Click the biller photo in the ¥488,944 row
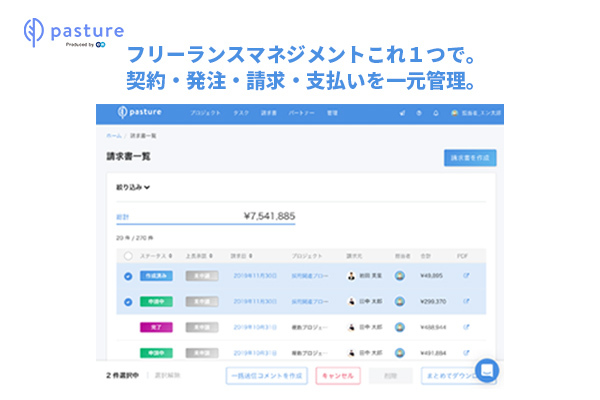Viewport: 600px width, 400px height. [351, 327]
